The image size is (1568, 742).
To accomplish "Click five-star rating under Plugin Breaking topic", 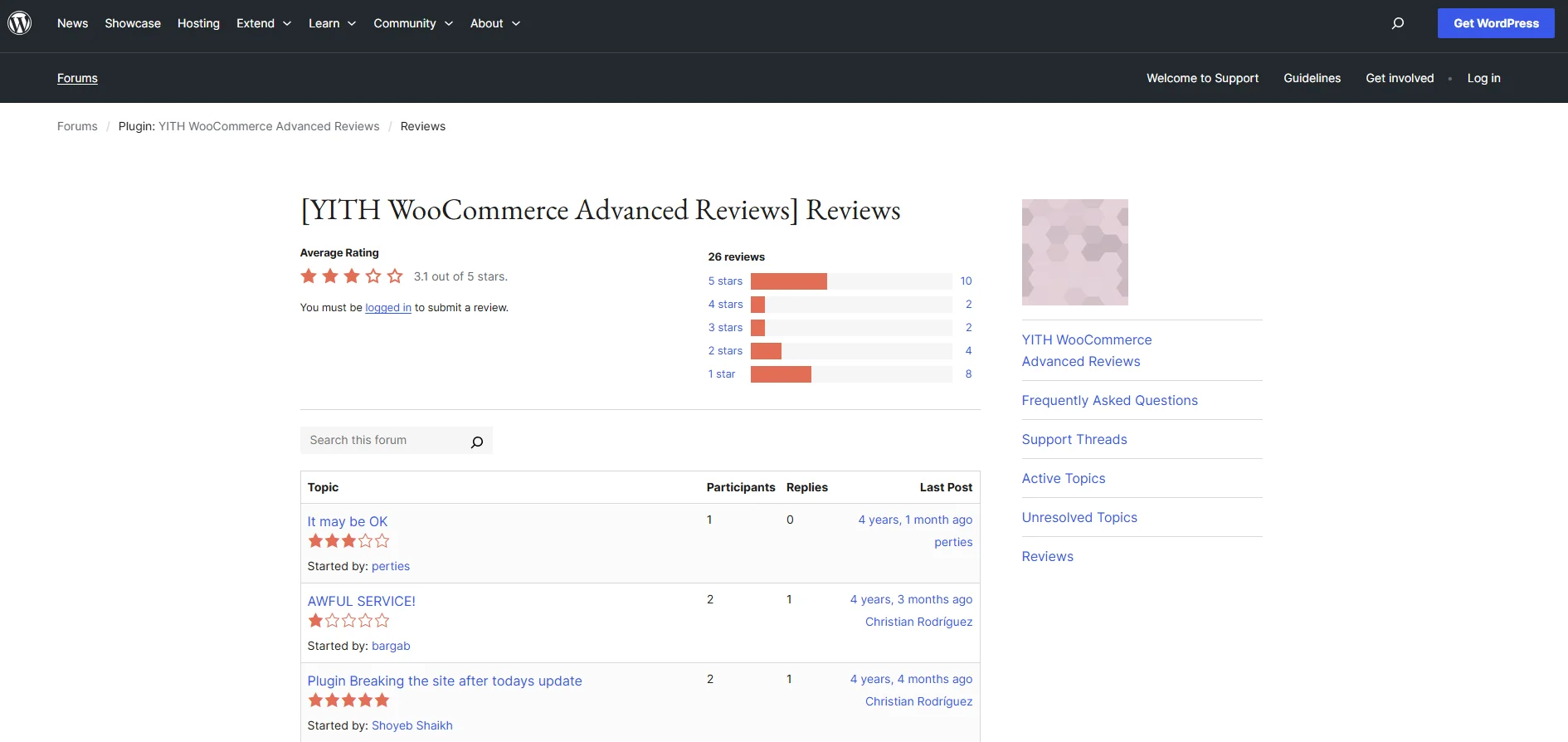I will pos(348,701).
